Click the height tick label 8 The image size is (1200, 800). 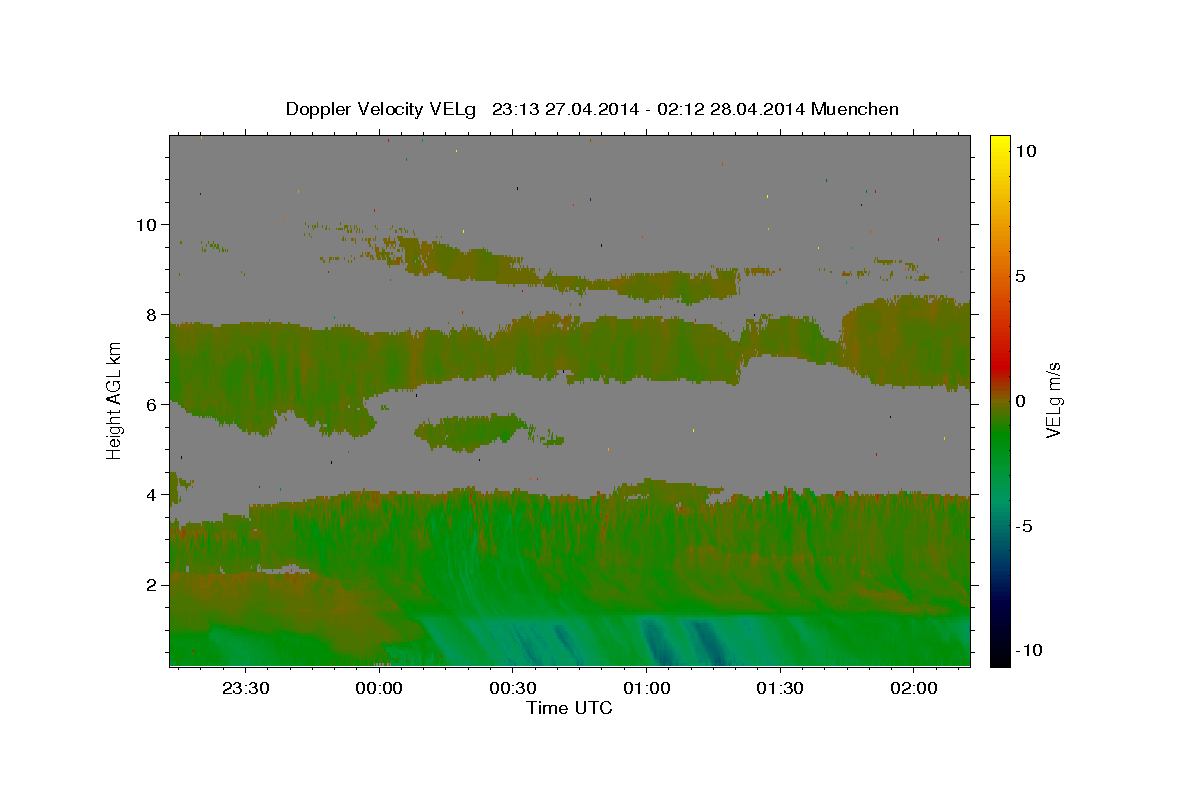pyautogui.click(x=152, y=314)
